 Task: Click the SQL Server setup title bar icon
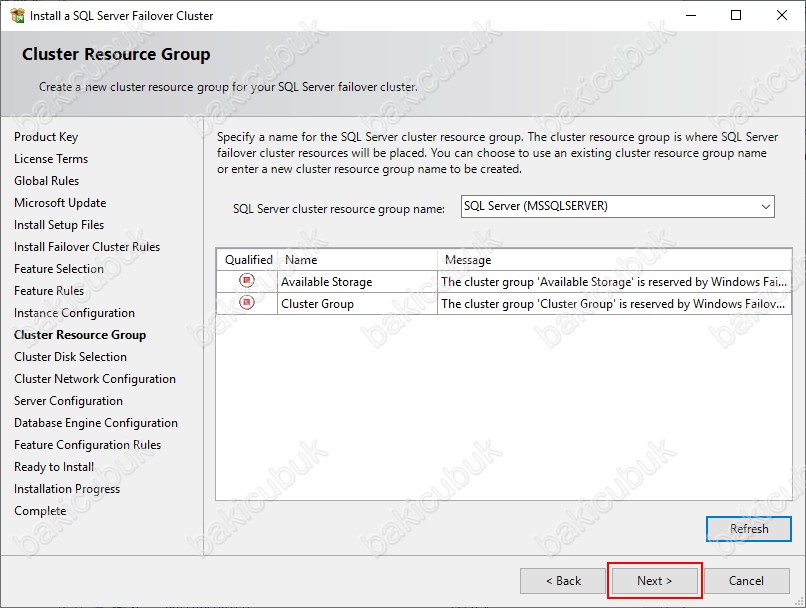point(17,15)
